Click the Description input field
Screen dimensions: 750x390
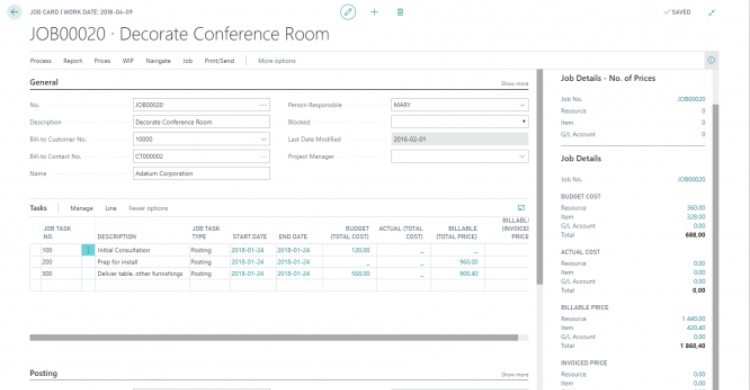click(201, 122)
